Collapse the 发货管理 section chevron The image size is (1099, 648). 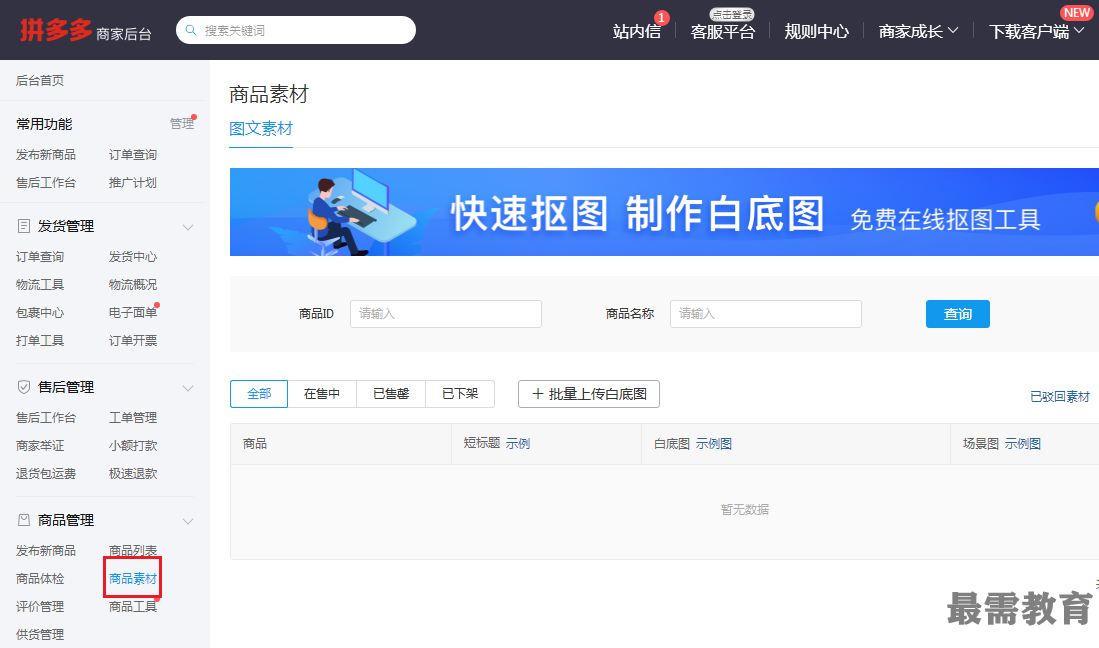click(188, 227)
